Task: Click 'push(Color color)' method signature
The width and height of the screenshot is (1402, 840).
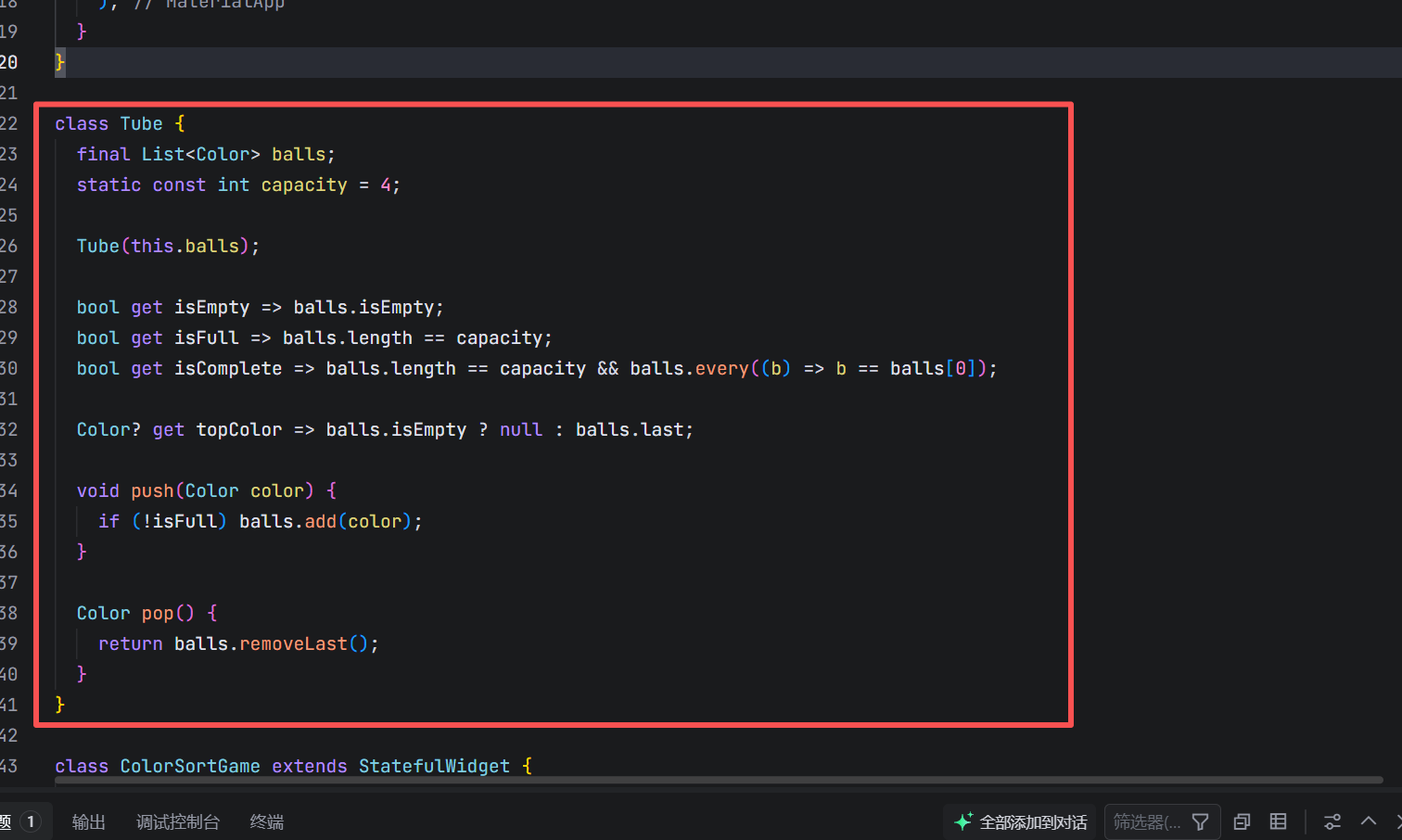Action: [x=223, y=490]
